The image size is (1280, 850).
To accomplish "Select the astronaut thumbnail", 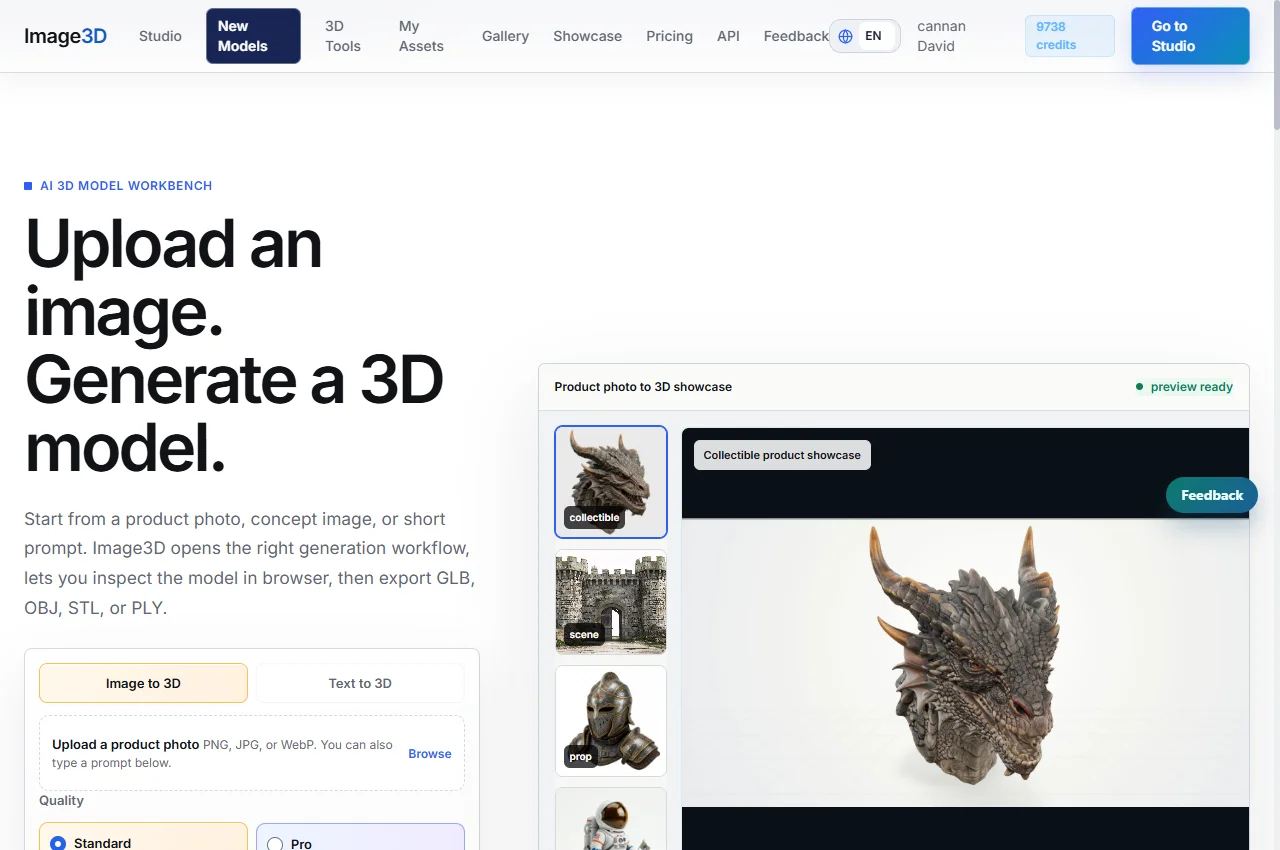I will click(611, 819).
